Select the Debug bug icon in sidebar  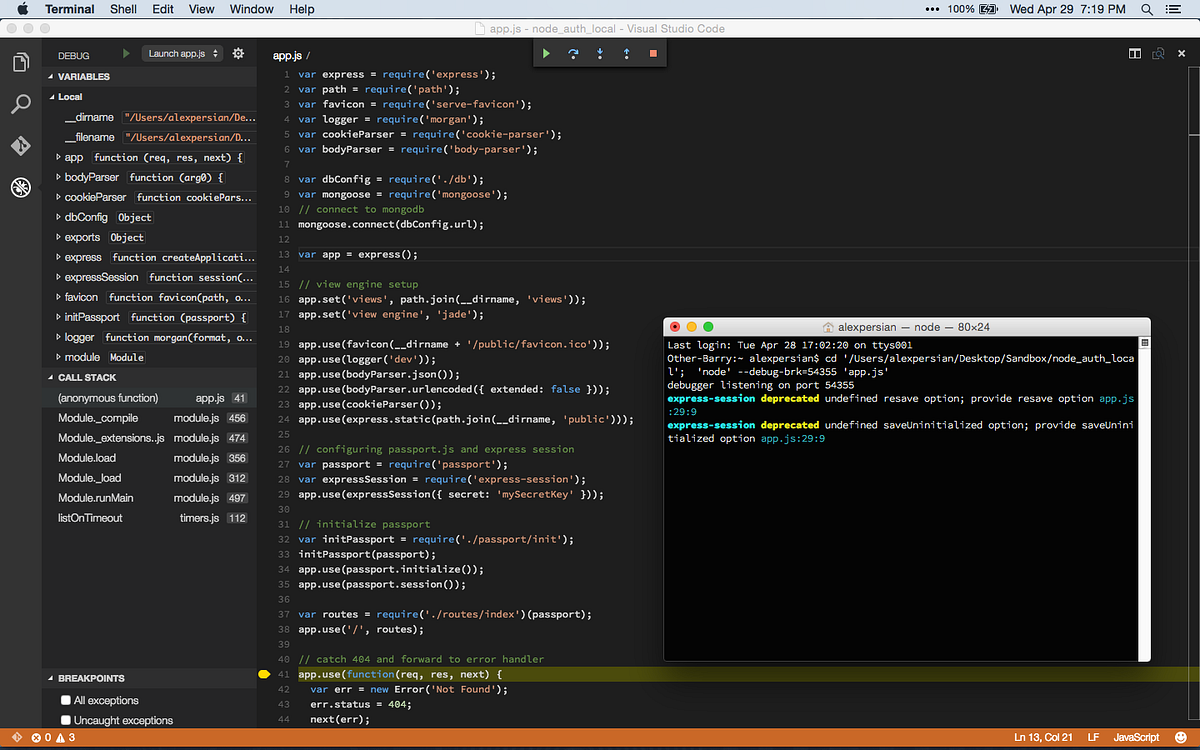coord(20,187)
